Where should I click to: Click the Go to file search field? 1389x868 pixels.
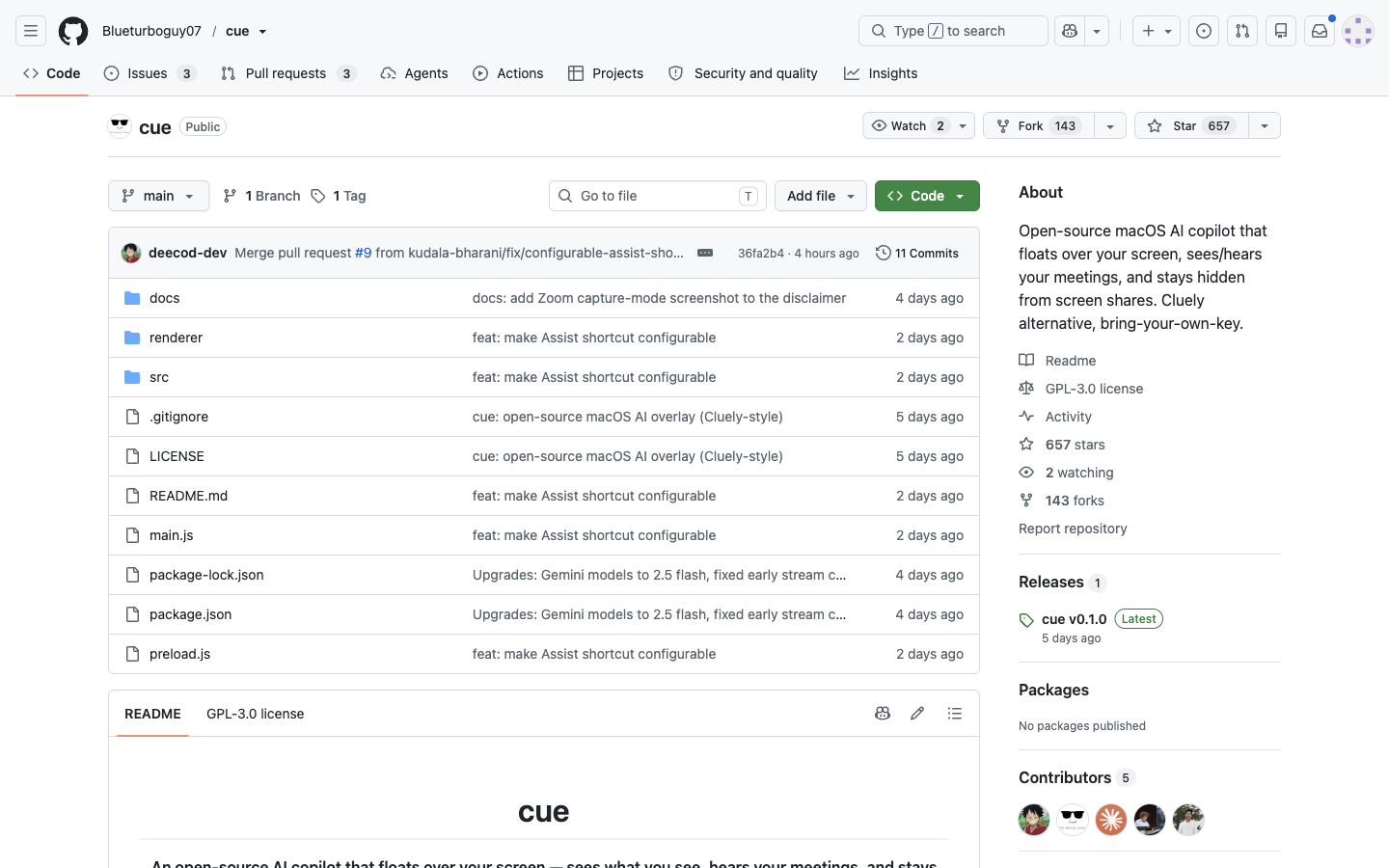click(x=658, y=196)
